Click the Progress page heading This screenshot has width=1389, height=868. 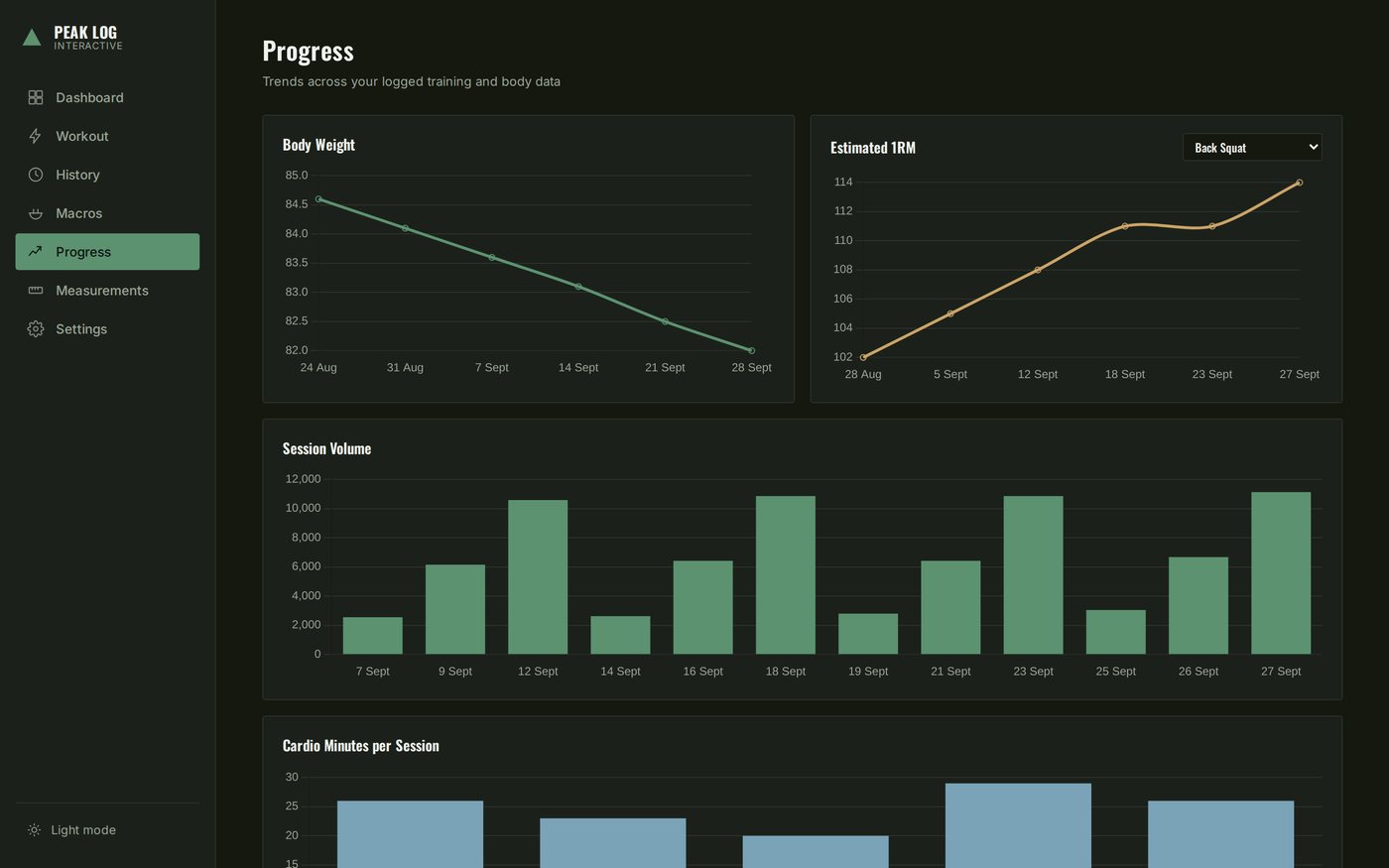pyautogui.click(x=308, y=51)
